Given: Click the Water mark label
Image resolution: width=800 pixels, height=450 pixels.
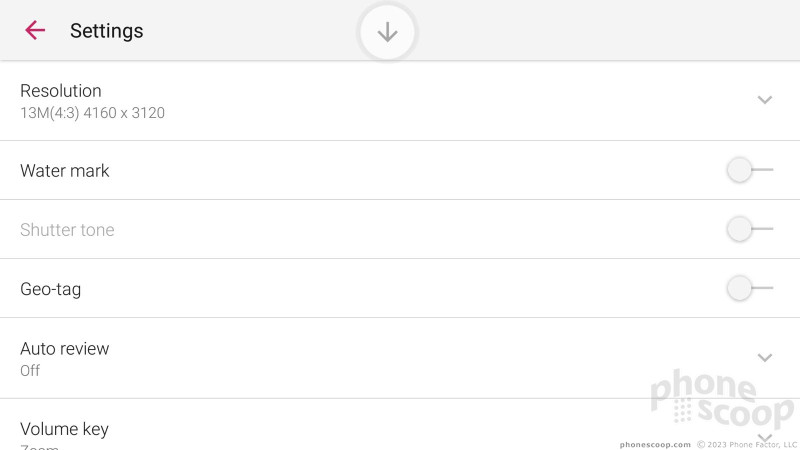Looking at the screenshot, I should tap(65, 170).
